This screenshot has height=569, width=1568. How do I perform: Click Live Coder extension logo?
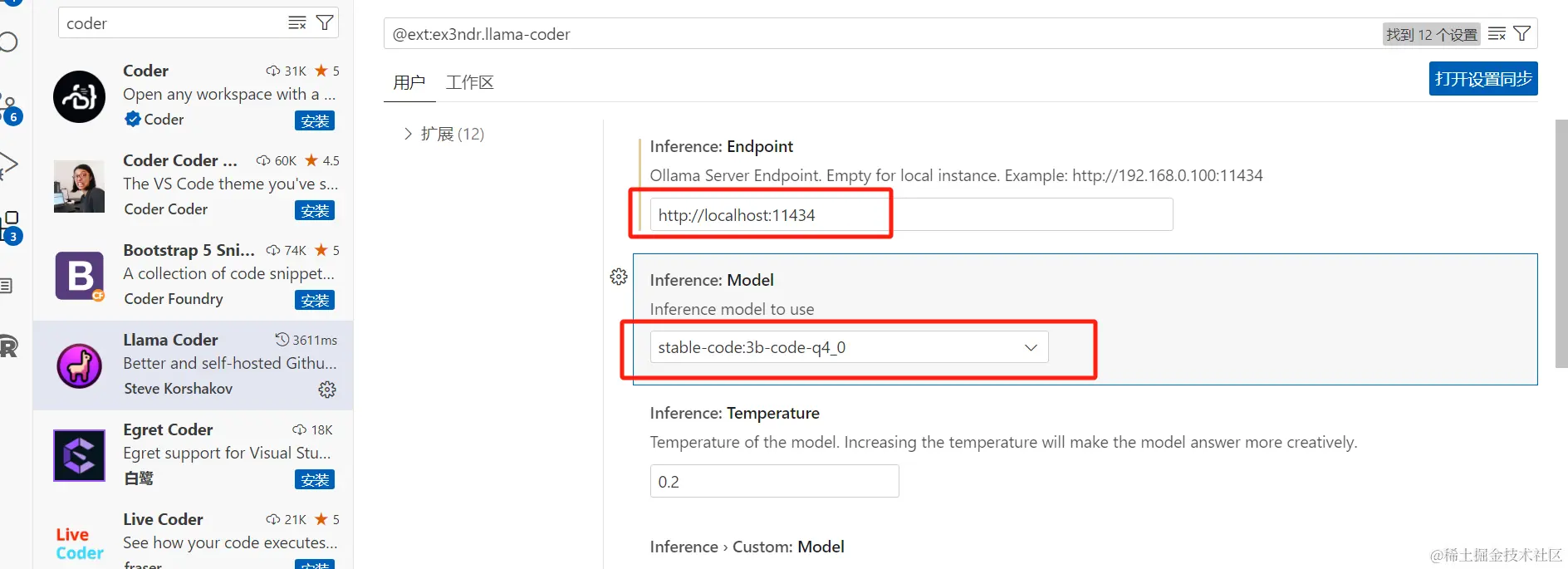pyautogui.click(x=80, y=543)
